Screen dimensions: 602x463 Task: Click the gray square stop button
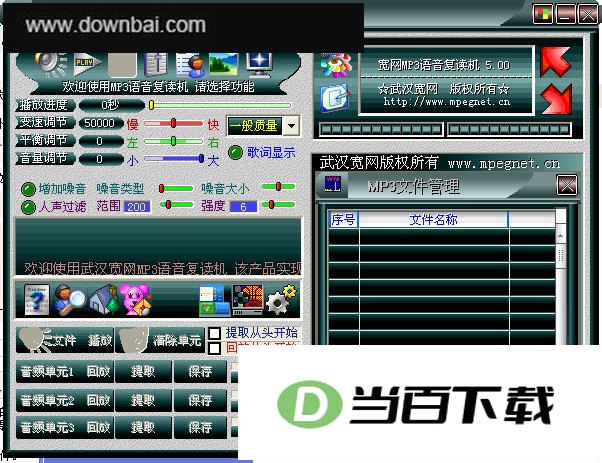pyautogui.click(x=122, y=64)
